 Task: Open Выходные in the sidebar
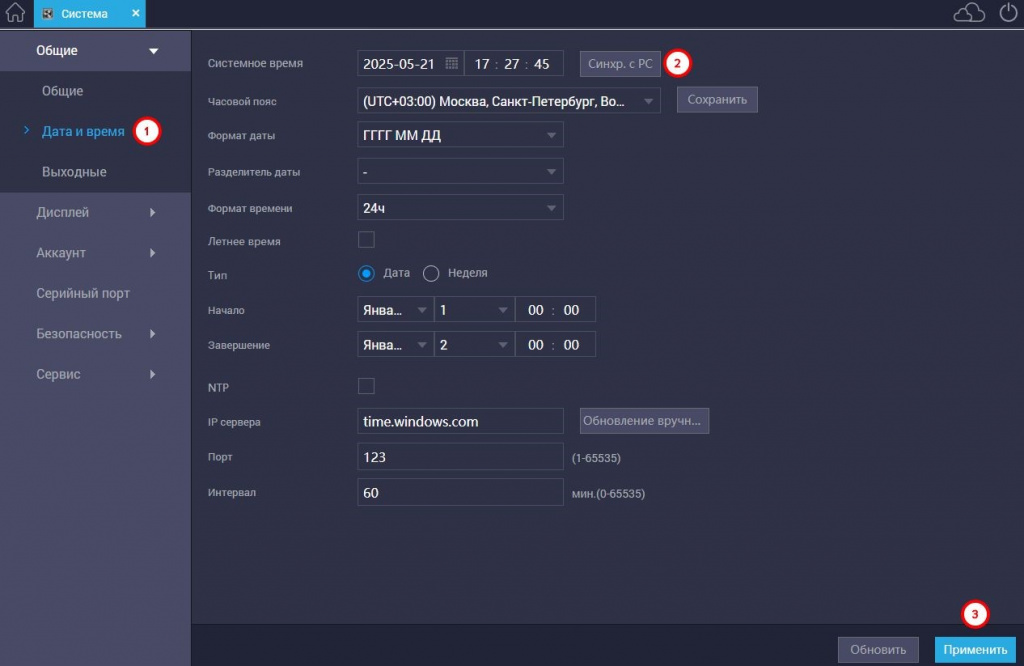(x=74, y=172)
